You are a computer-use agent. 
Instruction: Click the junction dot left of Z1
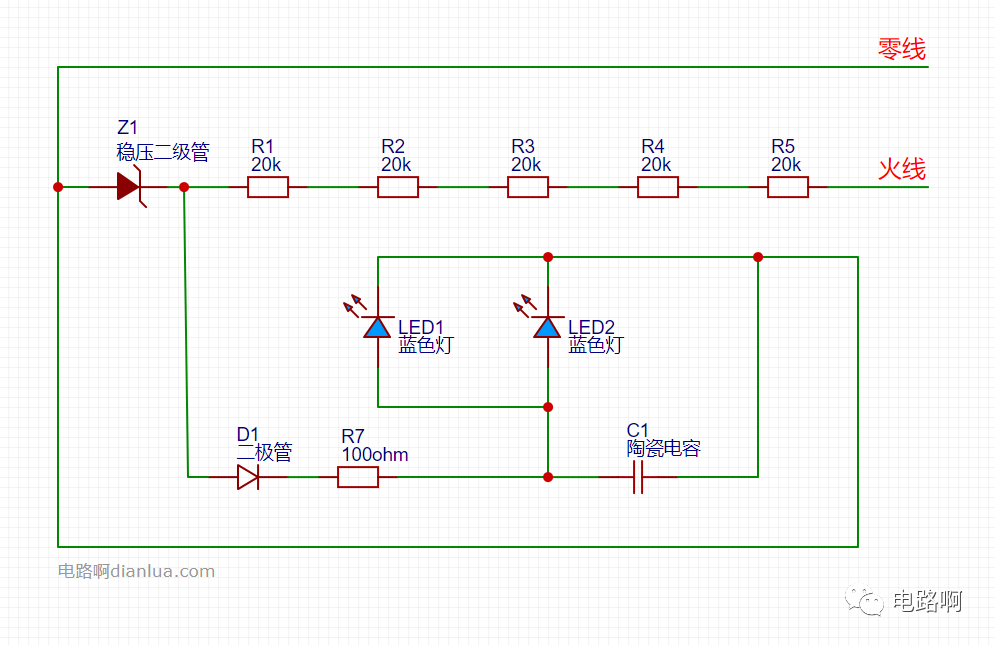[58, 187]
